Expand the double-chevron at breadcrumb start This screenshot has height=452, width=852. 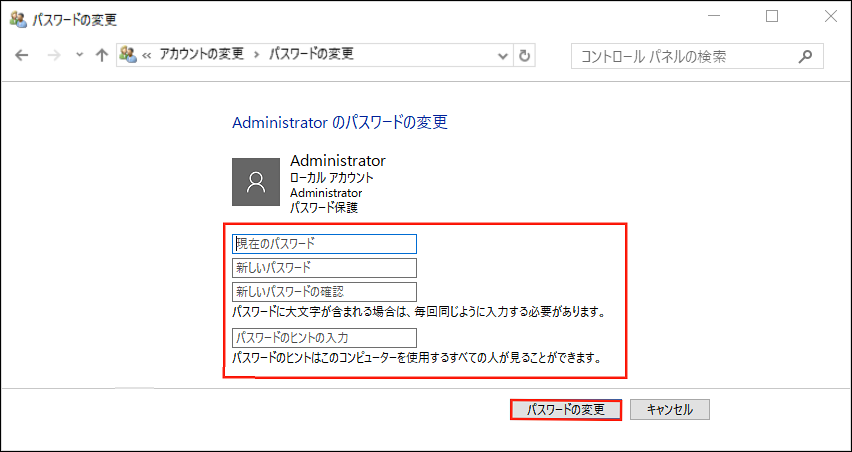[x=147, y=55]
